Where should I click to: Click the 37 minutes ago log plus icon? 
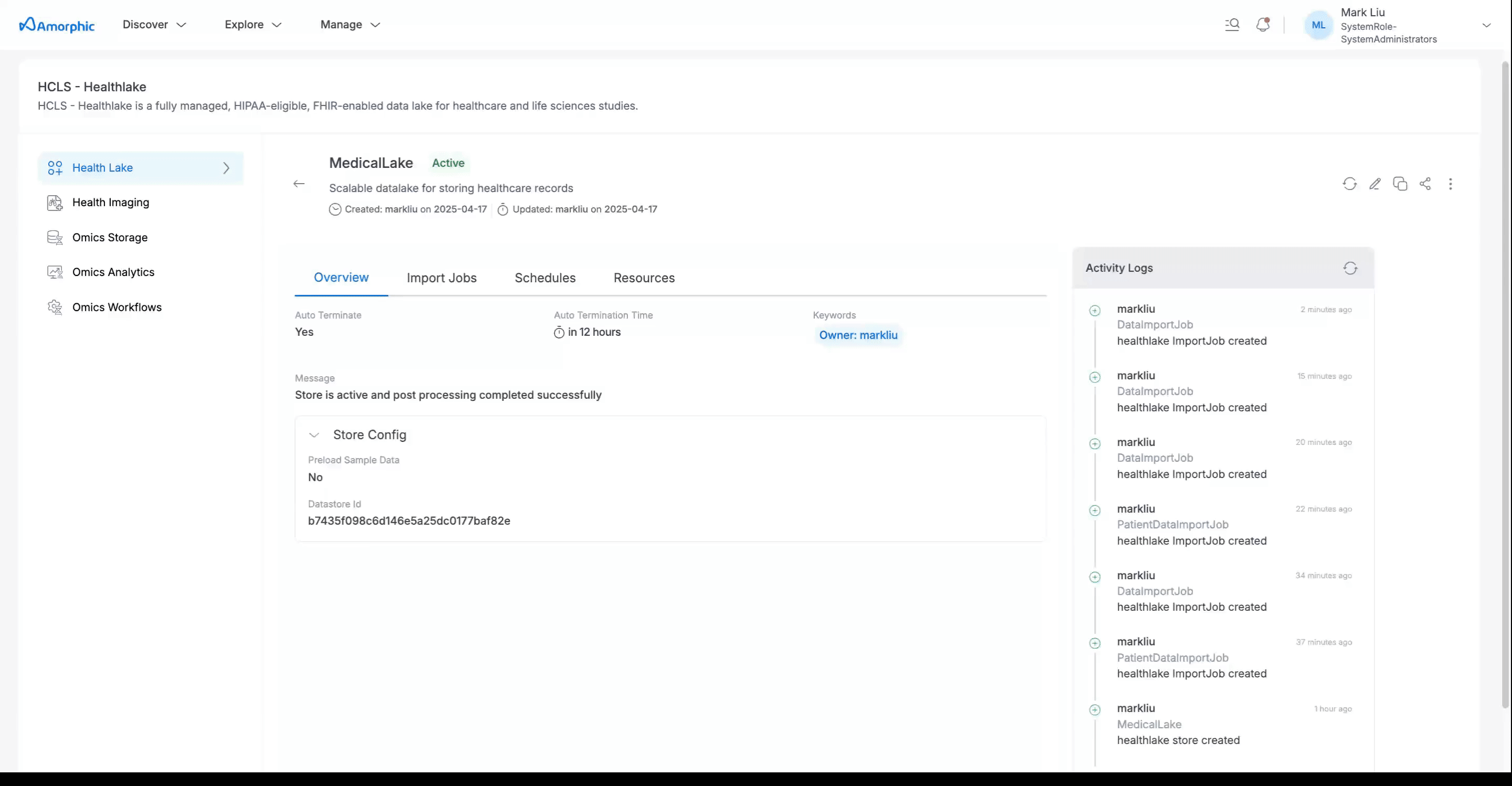coord(1095,643)
